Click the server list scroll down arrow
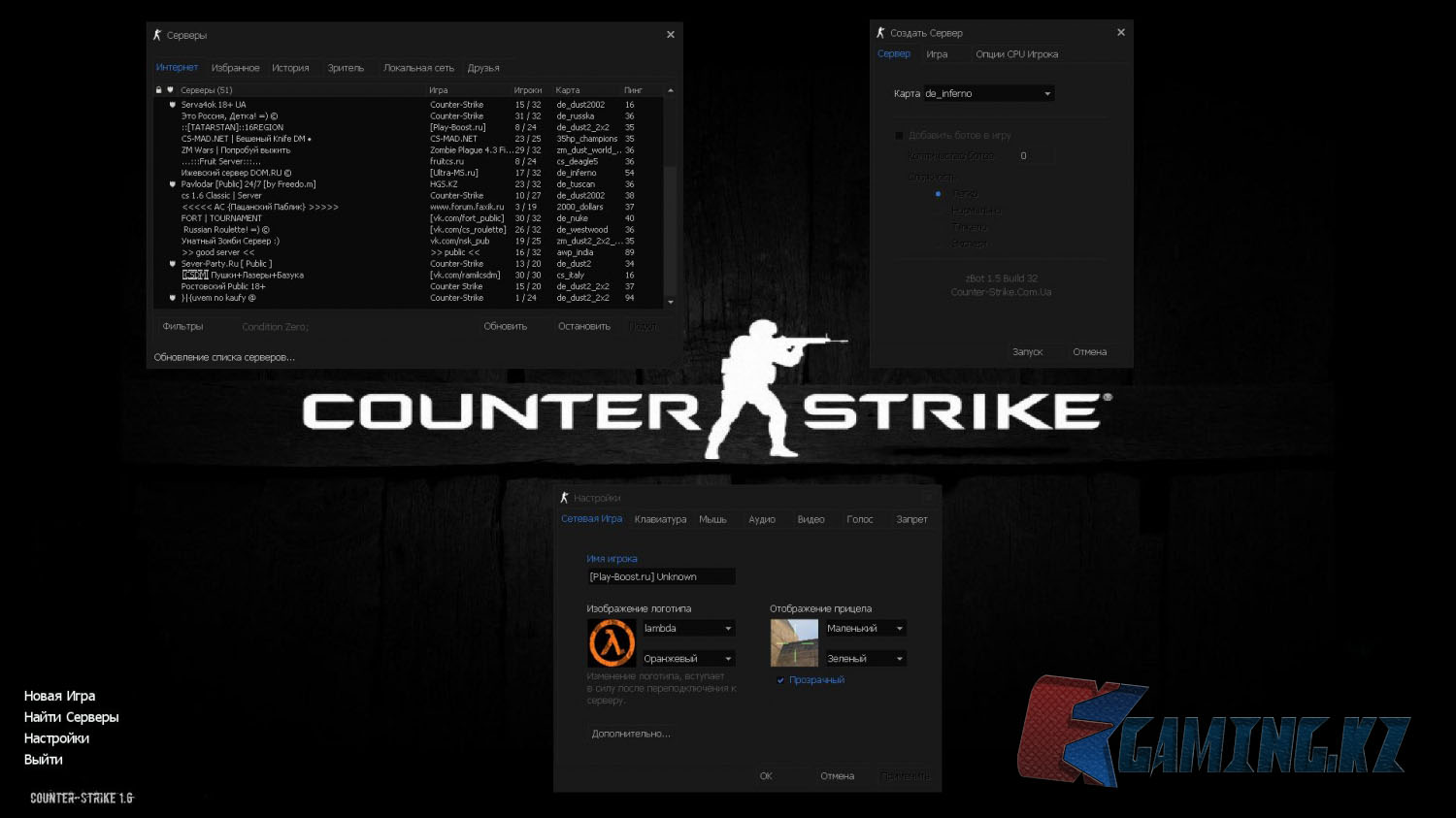Viewport: 1456px width, 818px height. click(670, 303)
